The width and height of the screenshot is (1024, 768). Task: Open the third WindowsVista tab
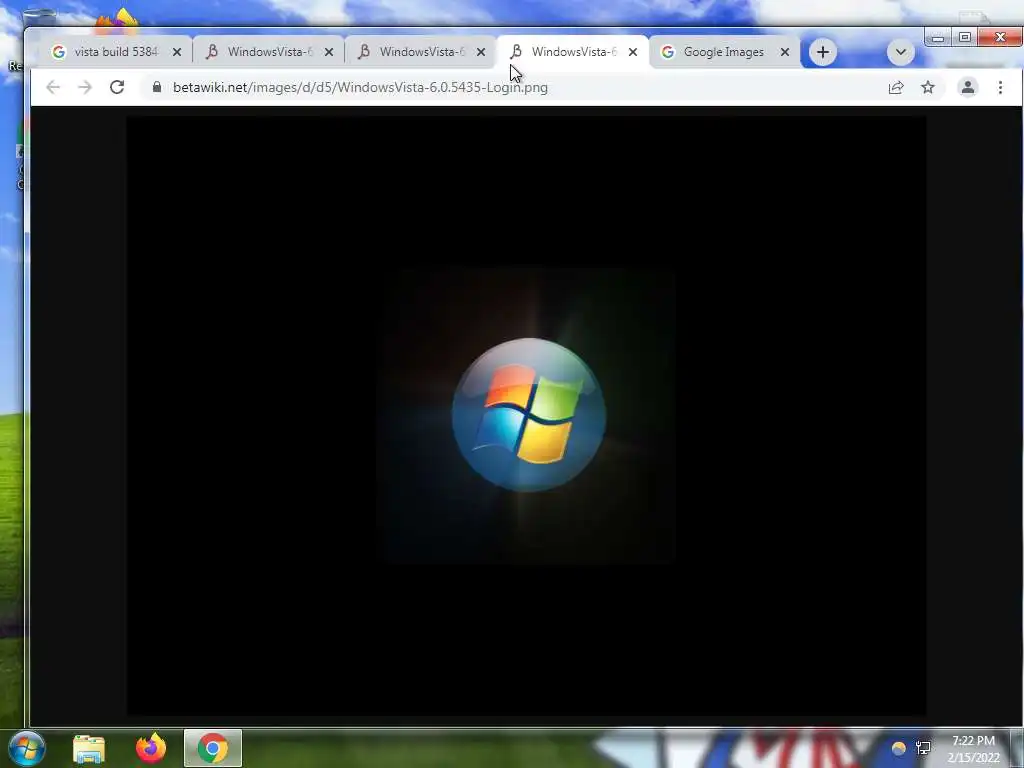click(421, 52)
